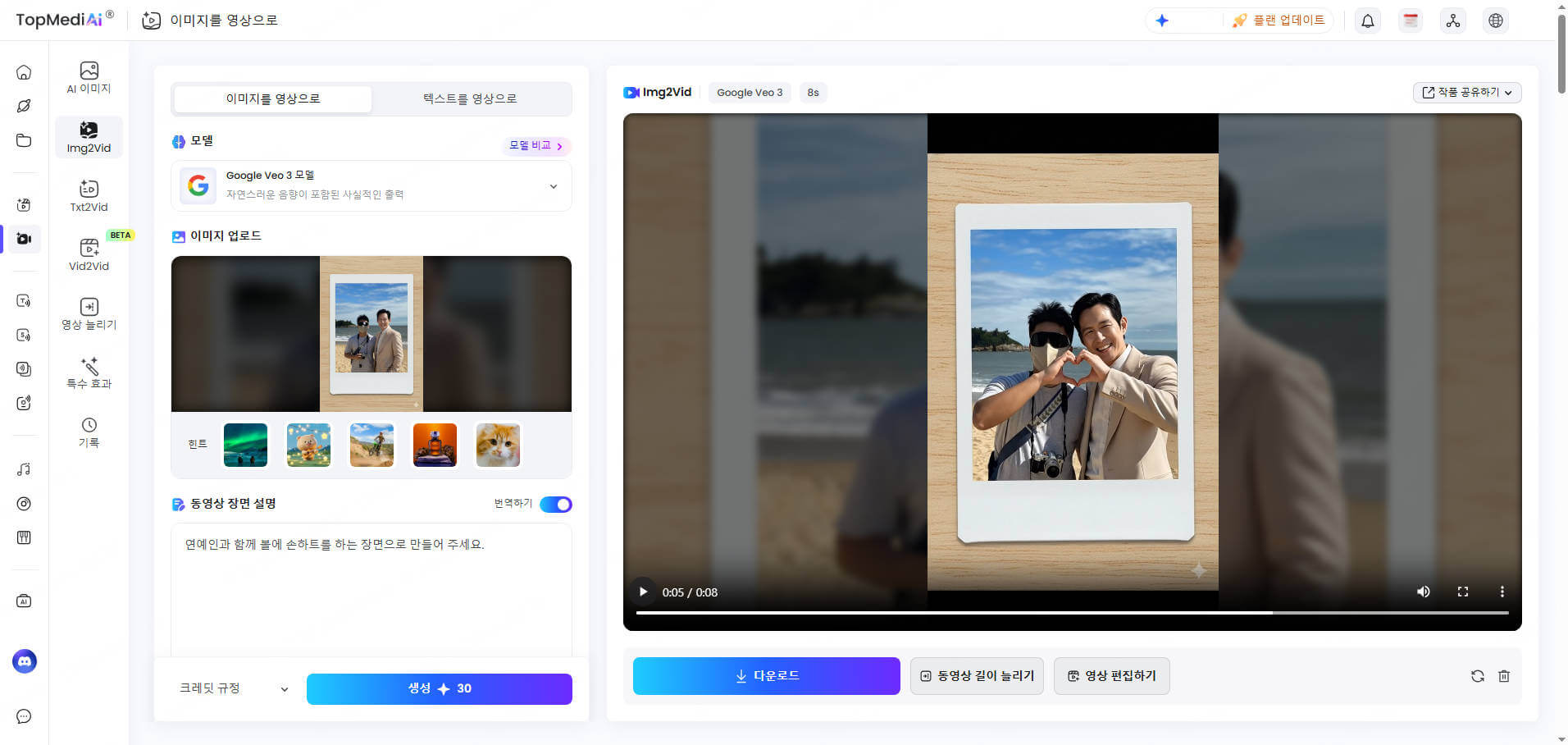The image size is (1568, 745).
Task: Open the 특수 효과 (special effects) tool
Action: pos(88,373)
